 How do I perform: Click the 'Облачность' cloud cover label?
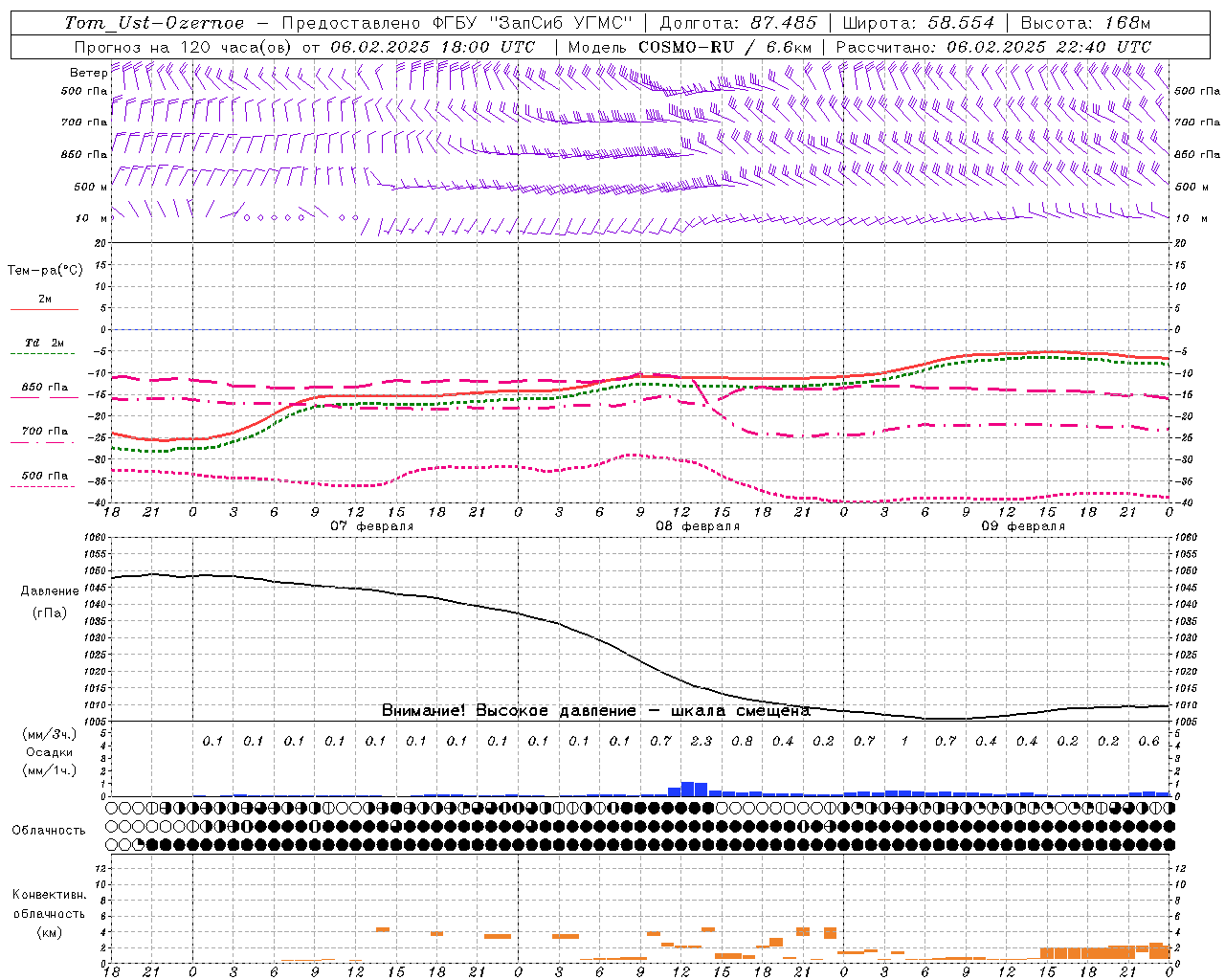pos(49,831)
